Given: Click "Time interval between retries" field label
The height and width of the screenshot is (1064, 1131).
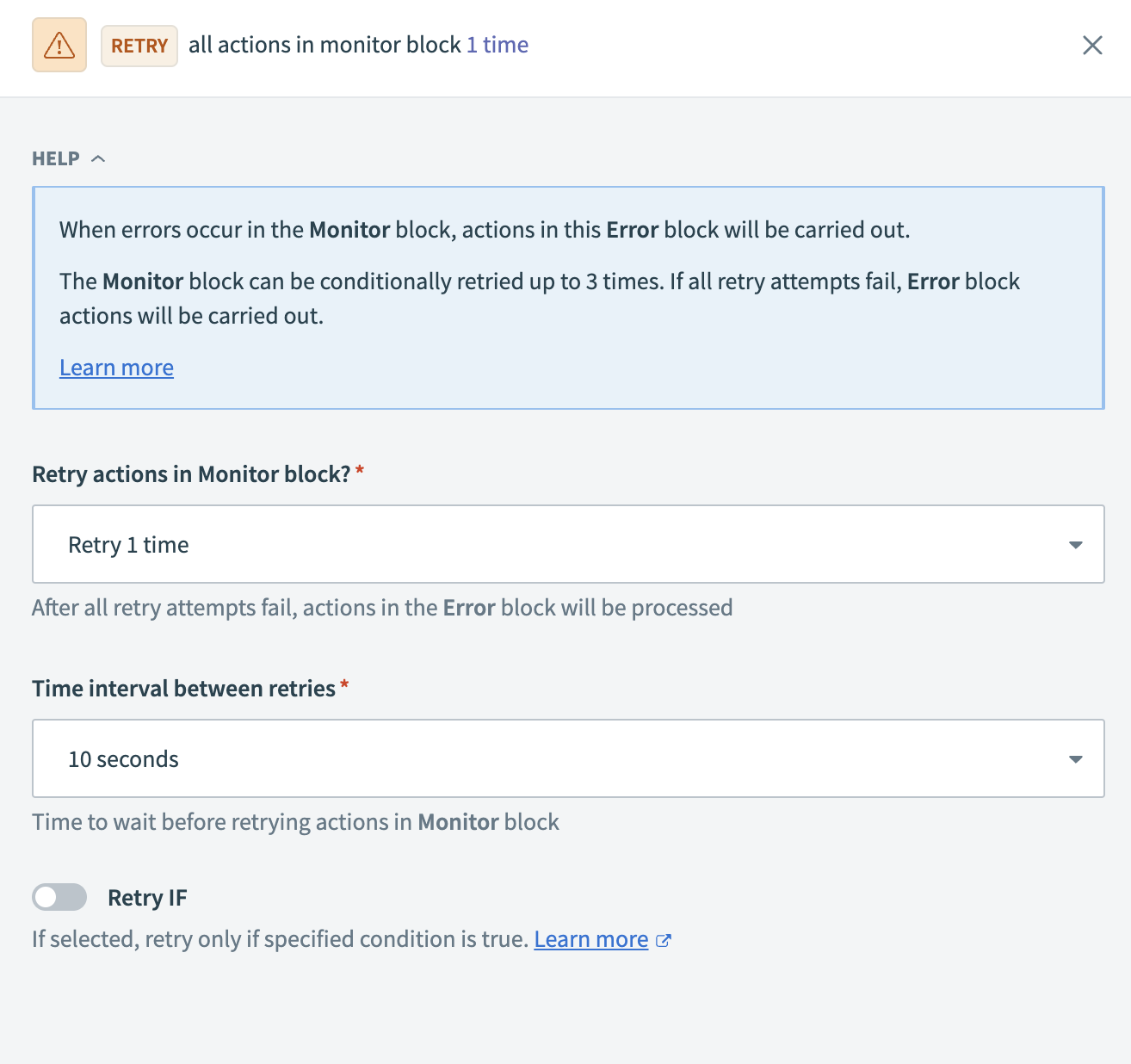Looking at the screenshot, I should pyautogui.click(x=183, y=689).
